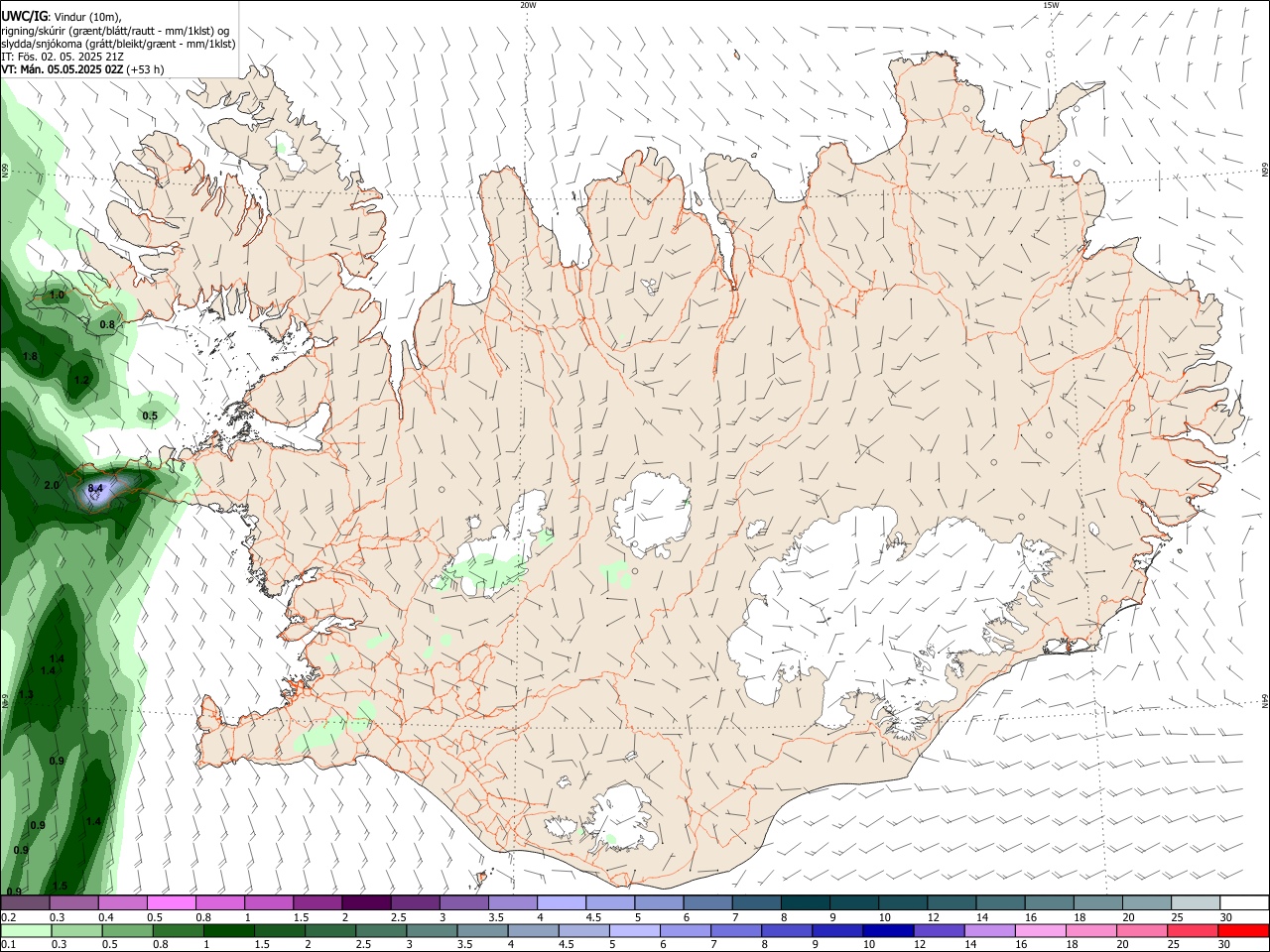The width and height of the screenshot is (1270, 952).
Task: Click the 1.3 precipitation value on the map
Action: (x=26, y=694)
